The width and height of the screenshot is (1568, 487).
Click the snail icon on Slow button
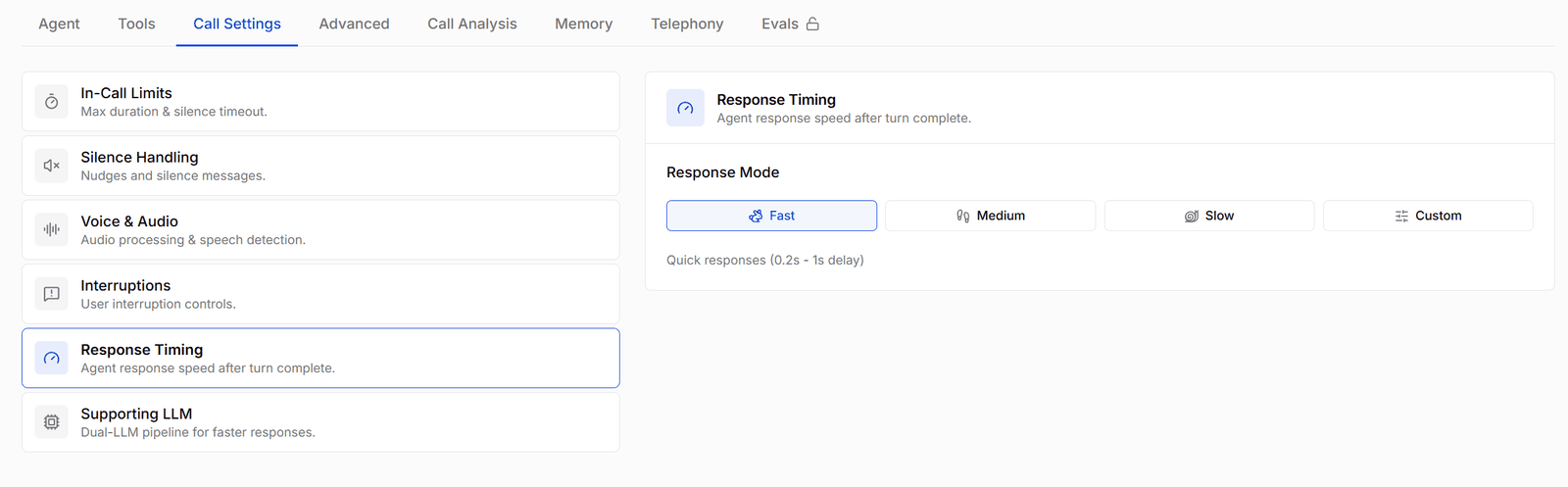click(1192, 216)
